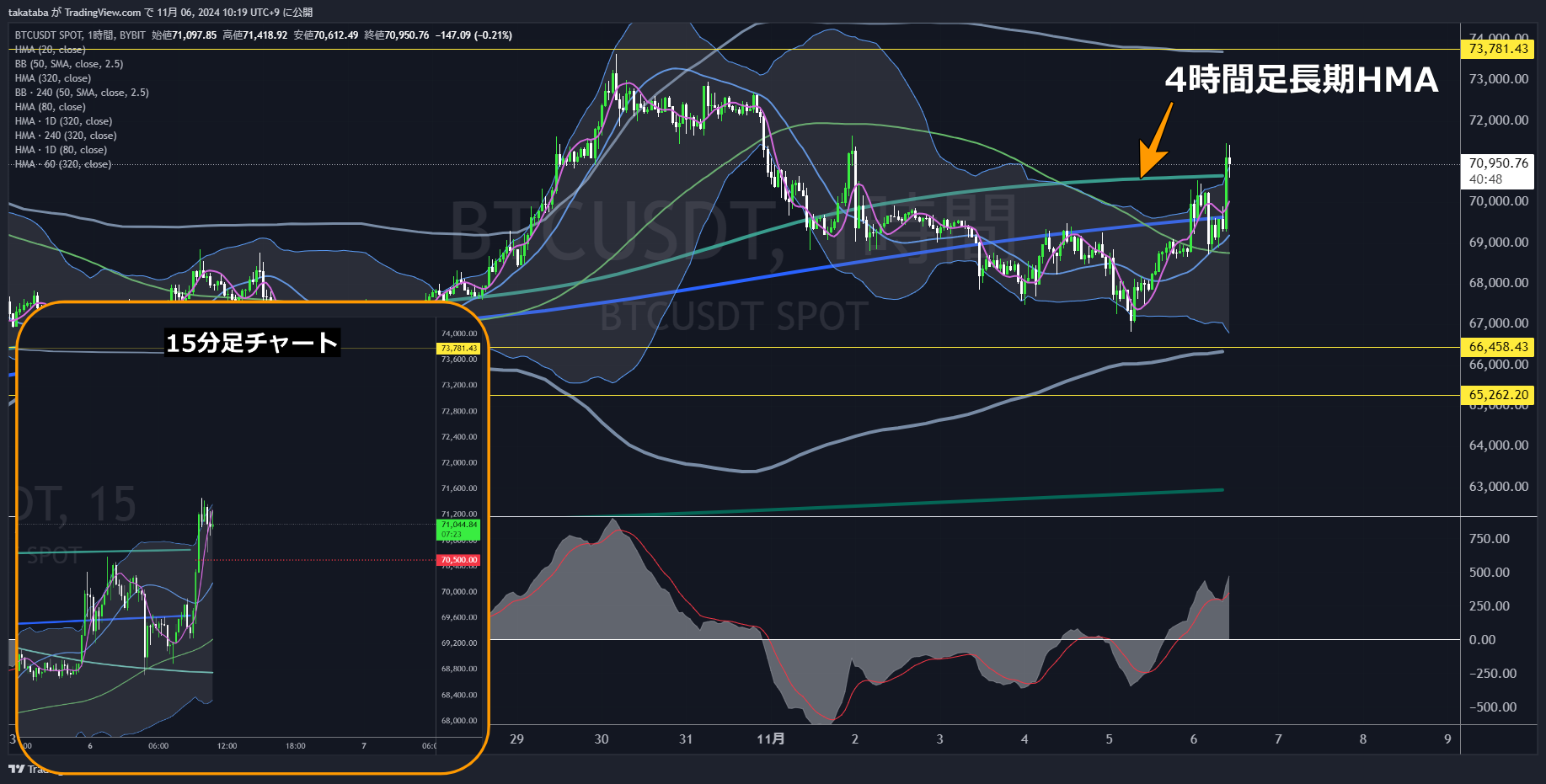Screen dimensions: 1546x784
Task: Click the 11月 label on time axis
Action: 770,739
